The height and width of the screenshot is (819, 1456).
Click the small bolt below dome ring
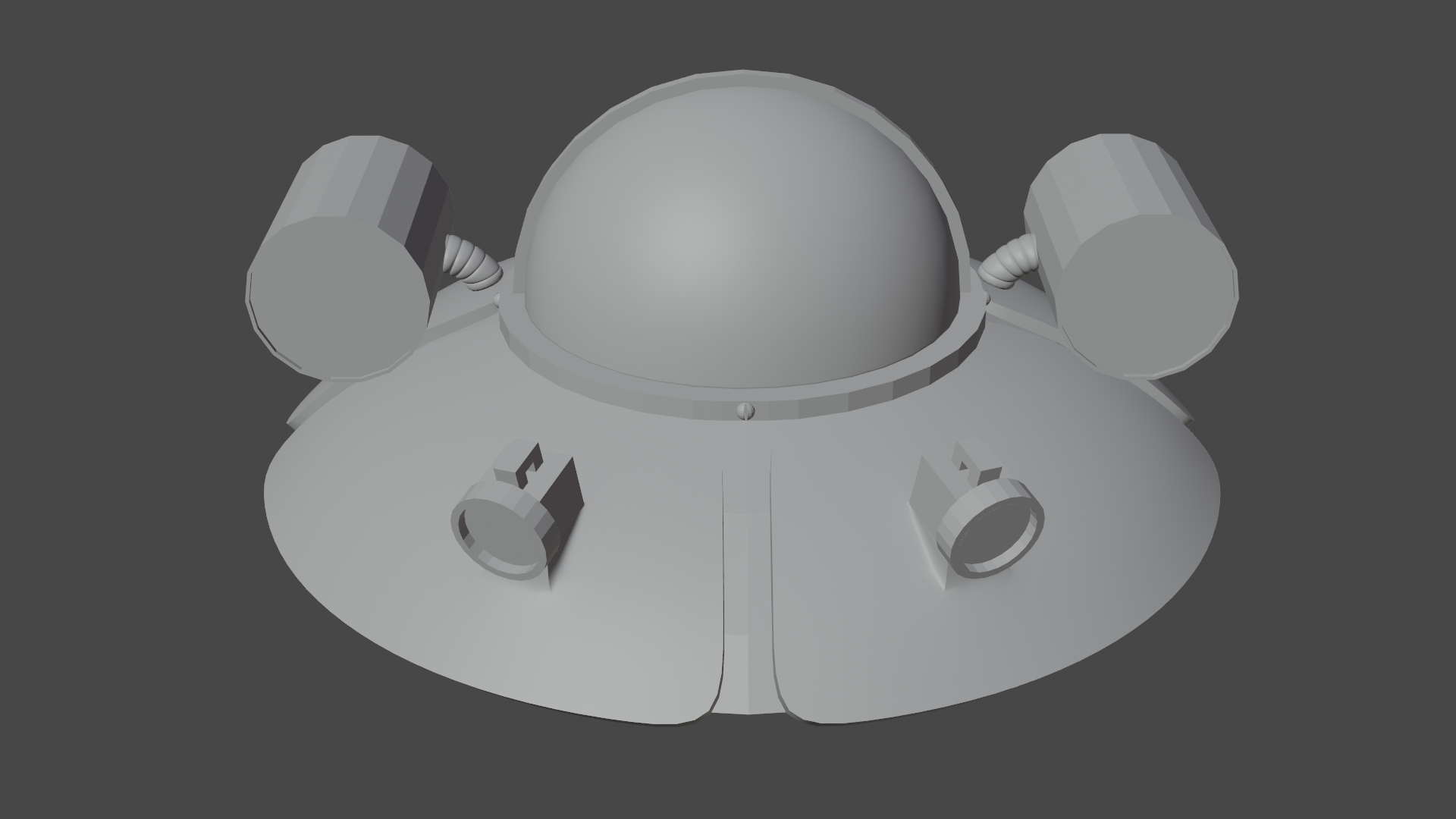point(746,411)
